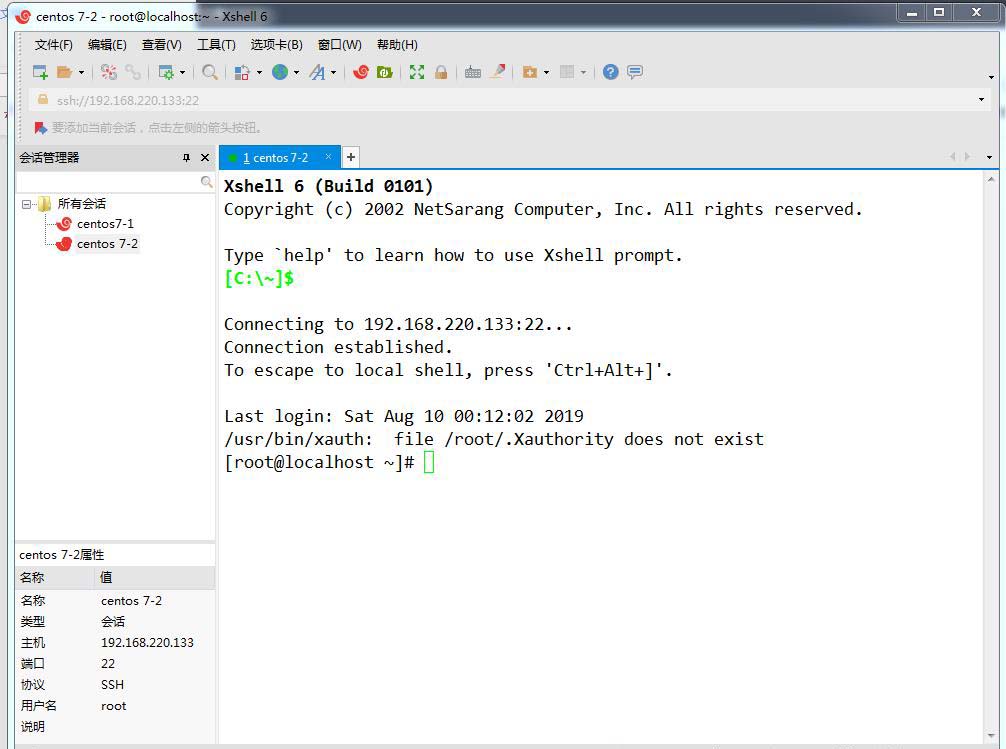Click the color scheme toolbar icon

242,73
